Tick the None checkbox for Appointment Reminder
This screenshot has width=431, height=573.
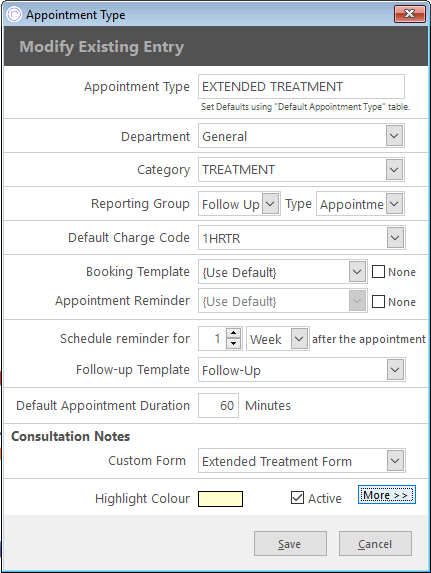378,301
